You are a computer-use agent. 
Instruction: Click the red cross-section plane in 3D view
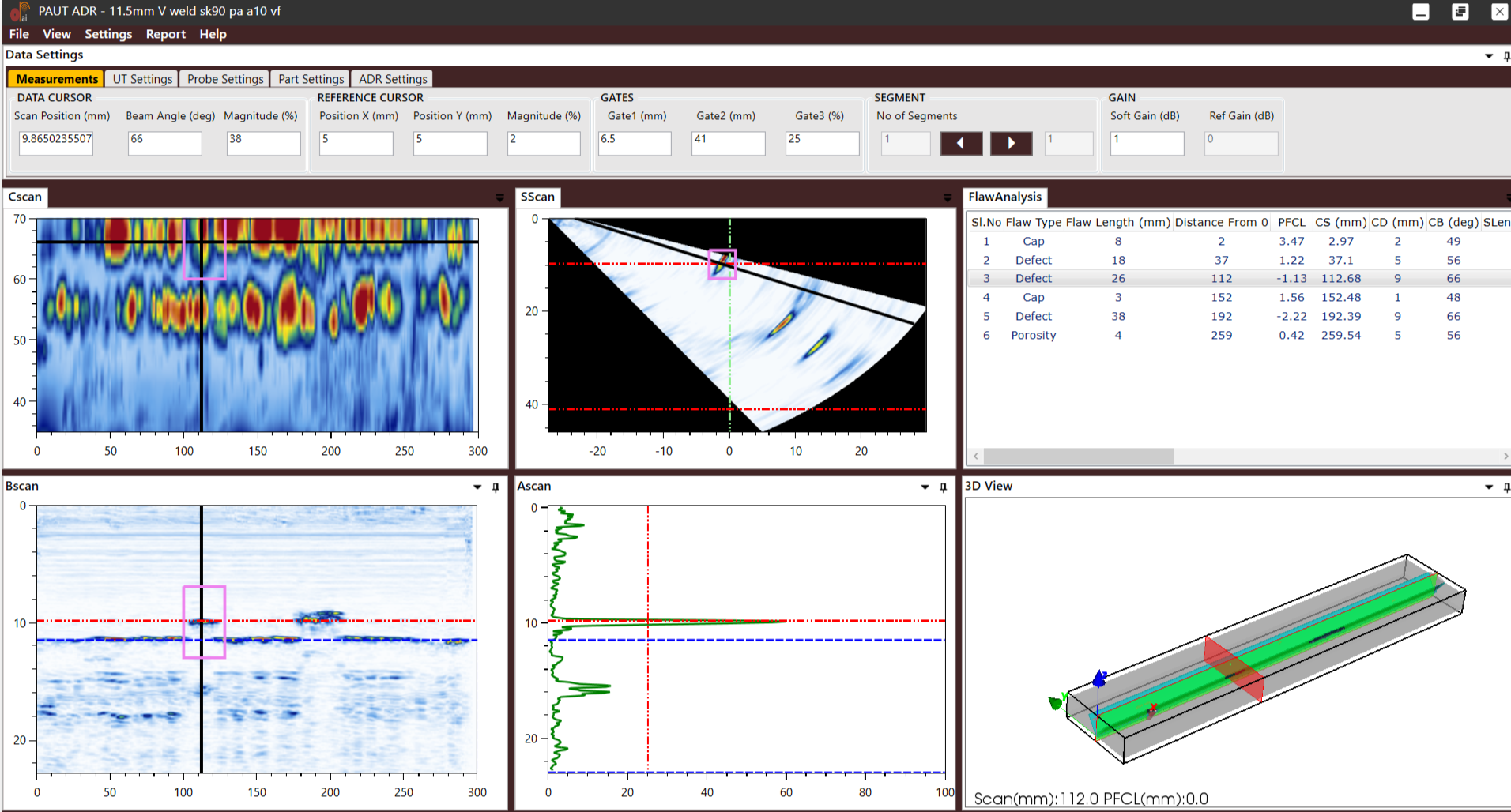[x=1234, y=669]
